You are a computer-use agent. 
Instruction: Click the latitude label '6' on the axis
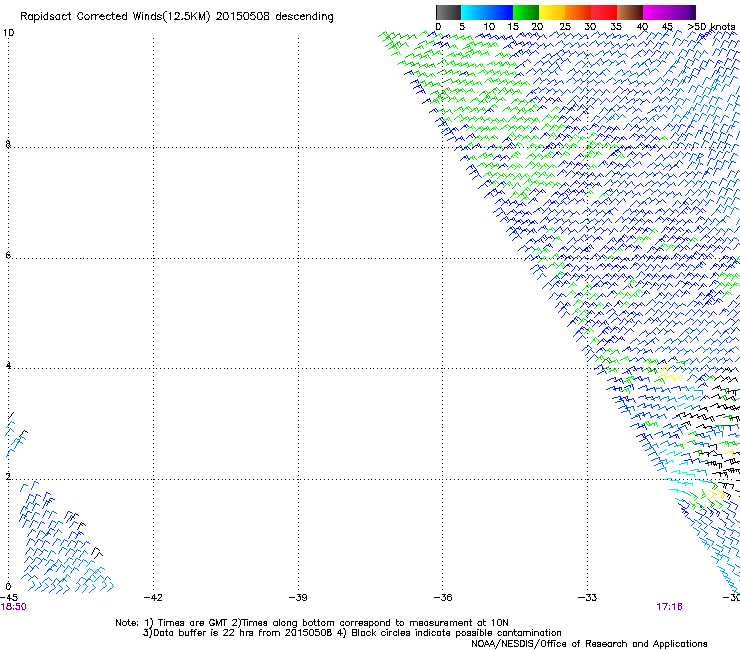[8, 255]
